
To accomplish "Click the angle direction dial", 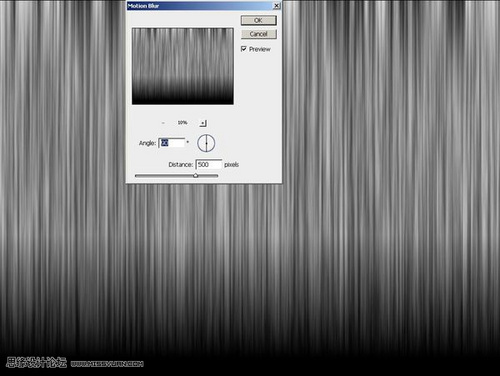I will tap(206, 143).
